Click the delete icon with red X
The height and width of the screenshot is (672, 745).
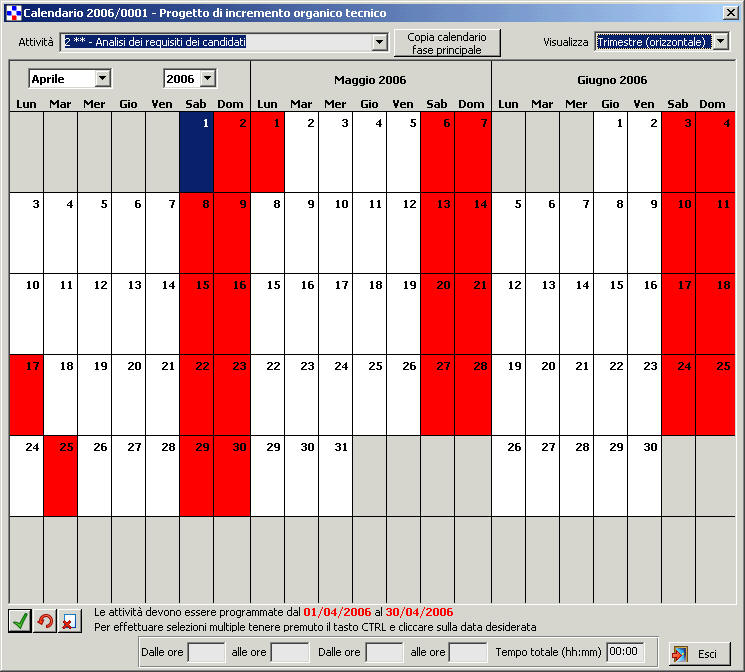click(x=67, y=621)
